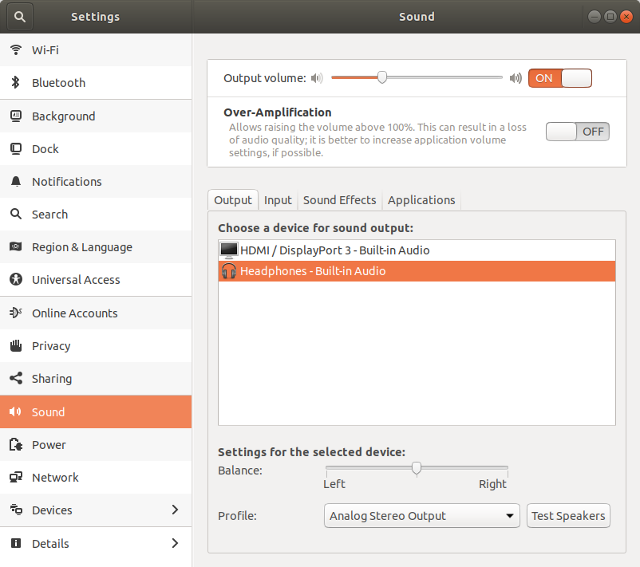Click the search magnifier button in header

click(x=20, y=16)
